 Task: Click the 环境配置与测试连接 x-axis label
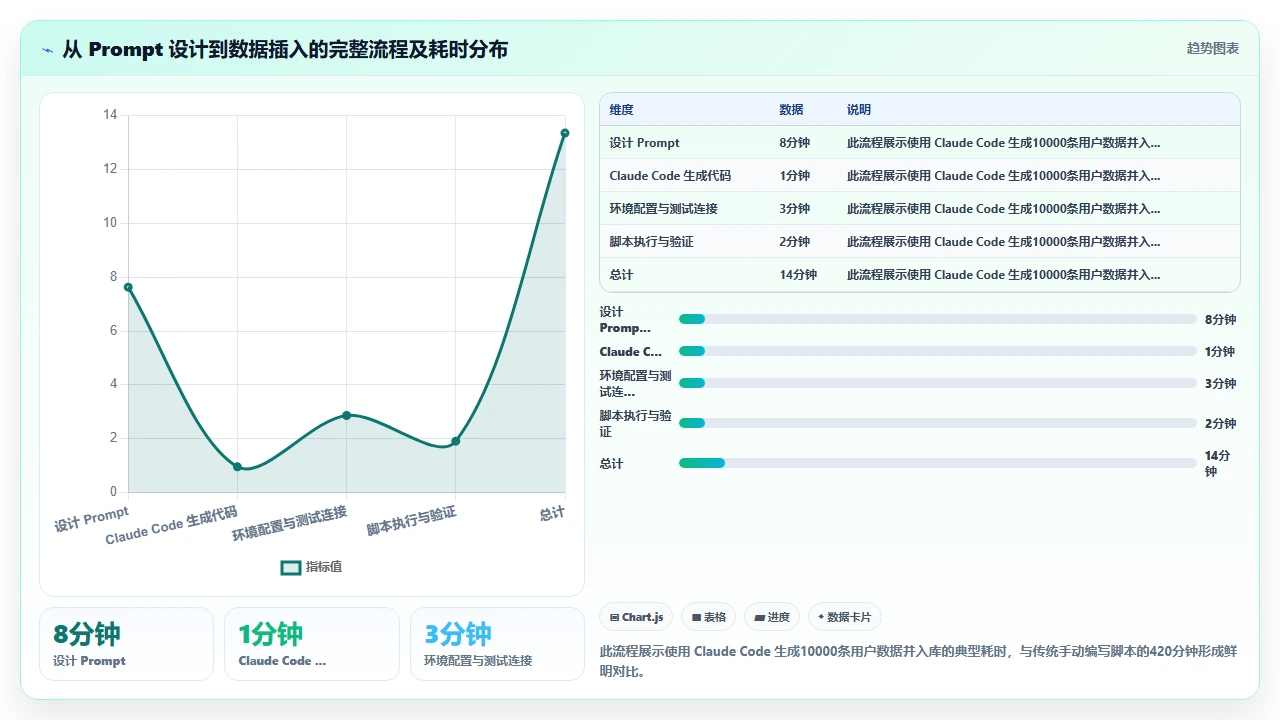point(290,524)
